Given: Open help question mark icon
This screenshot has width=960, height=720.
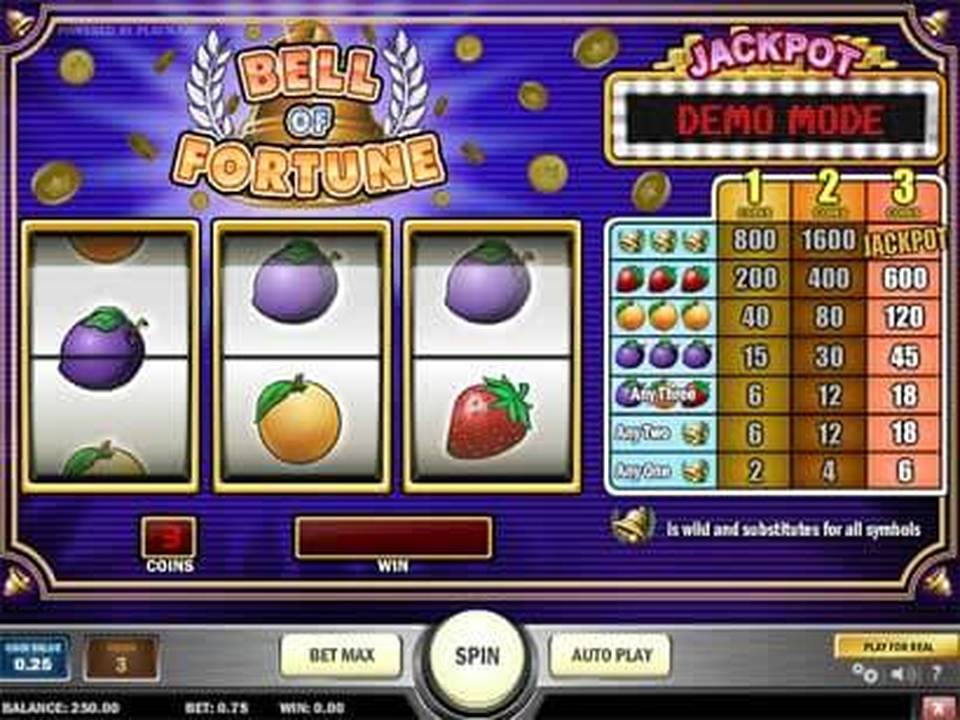Looking at the screenshot, I should point(936,674).
